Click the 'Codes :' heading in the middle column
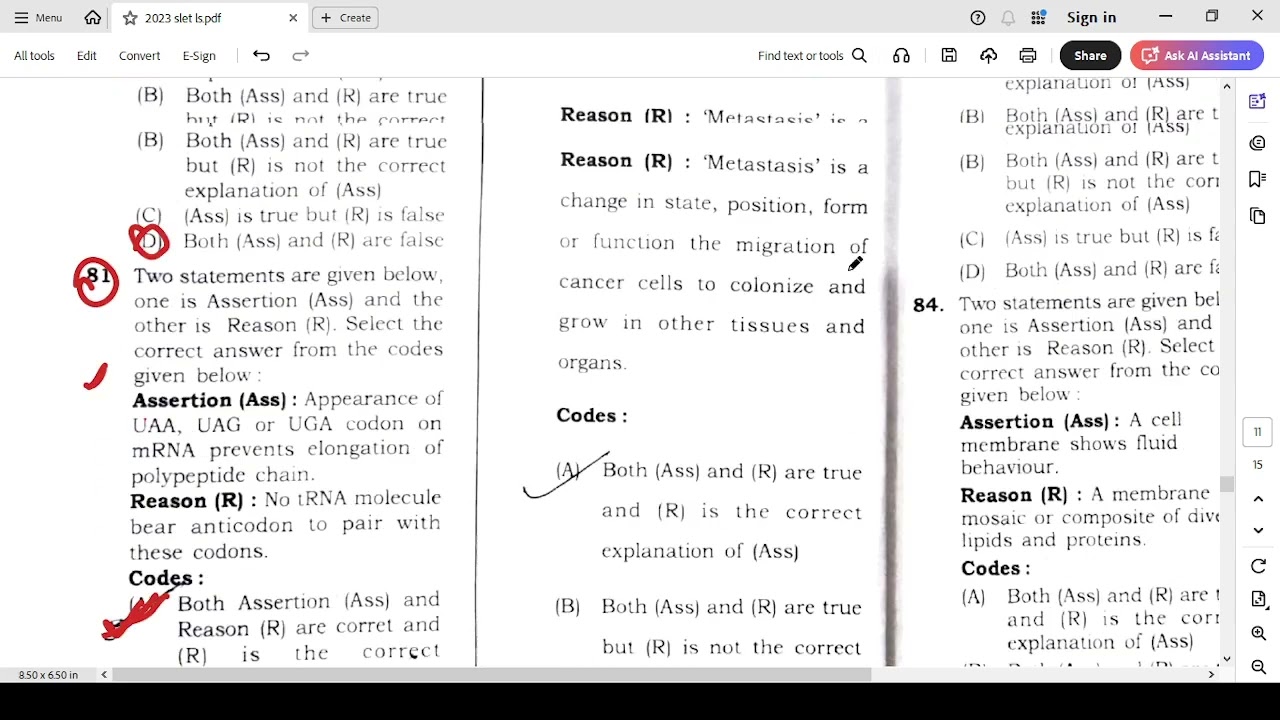The image size is (1280, 720). click(592, 416)
